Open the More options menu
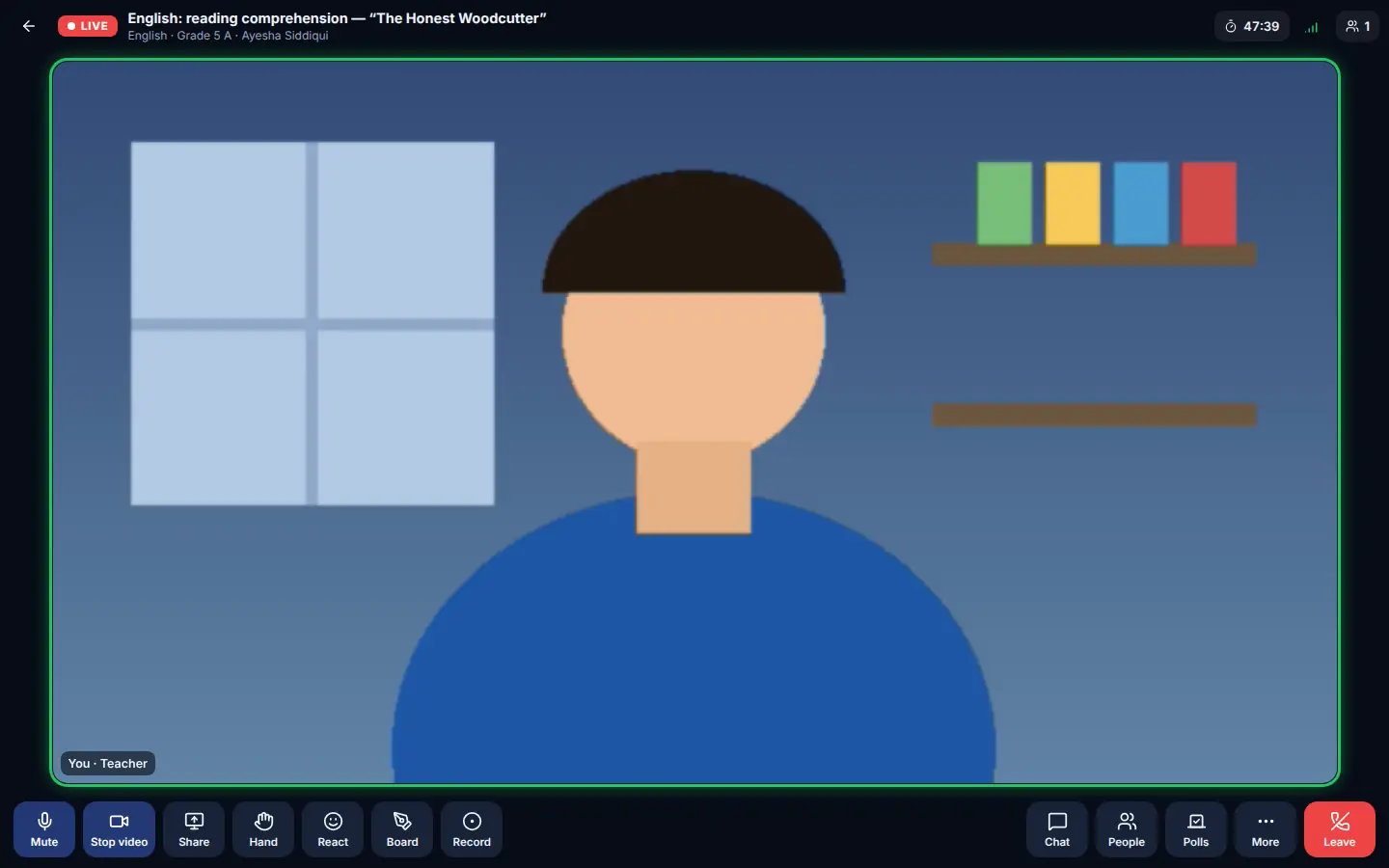 point(1266,829)
